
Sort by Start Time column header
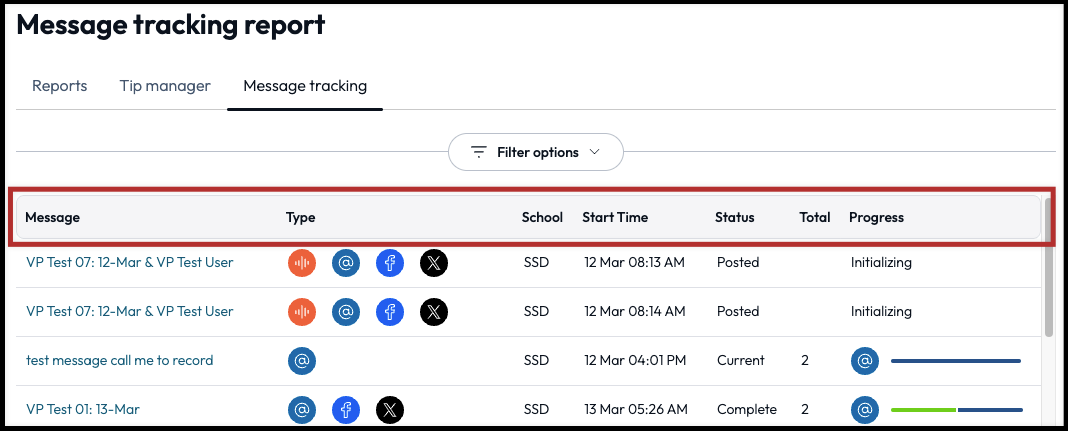pos(615,217)
